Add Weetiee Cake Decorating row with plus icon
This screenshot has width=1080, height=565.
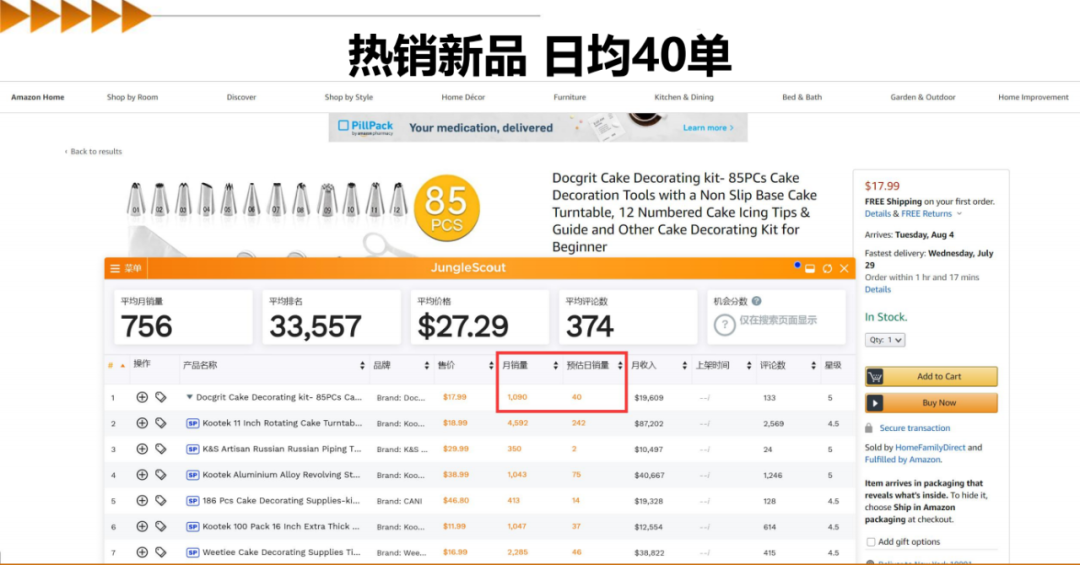click(142, 552)
